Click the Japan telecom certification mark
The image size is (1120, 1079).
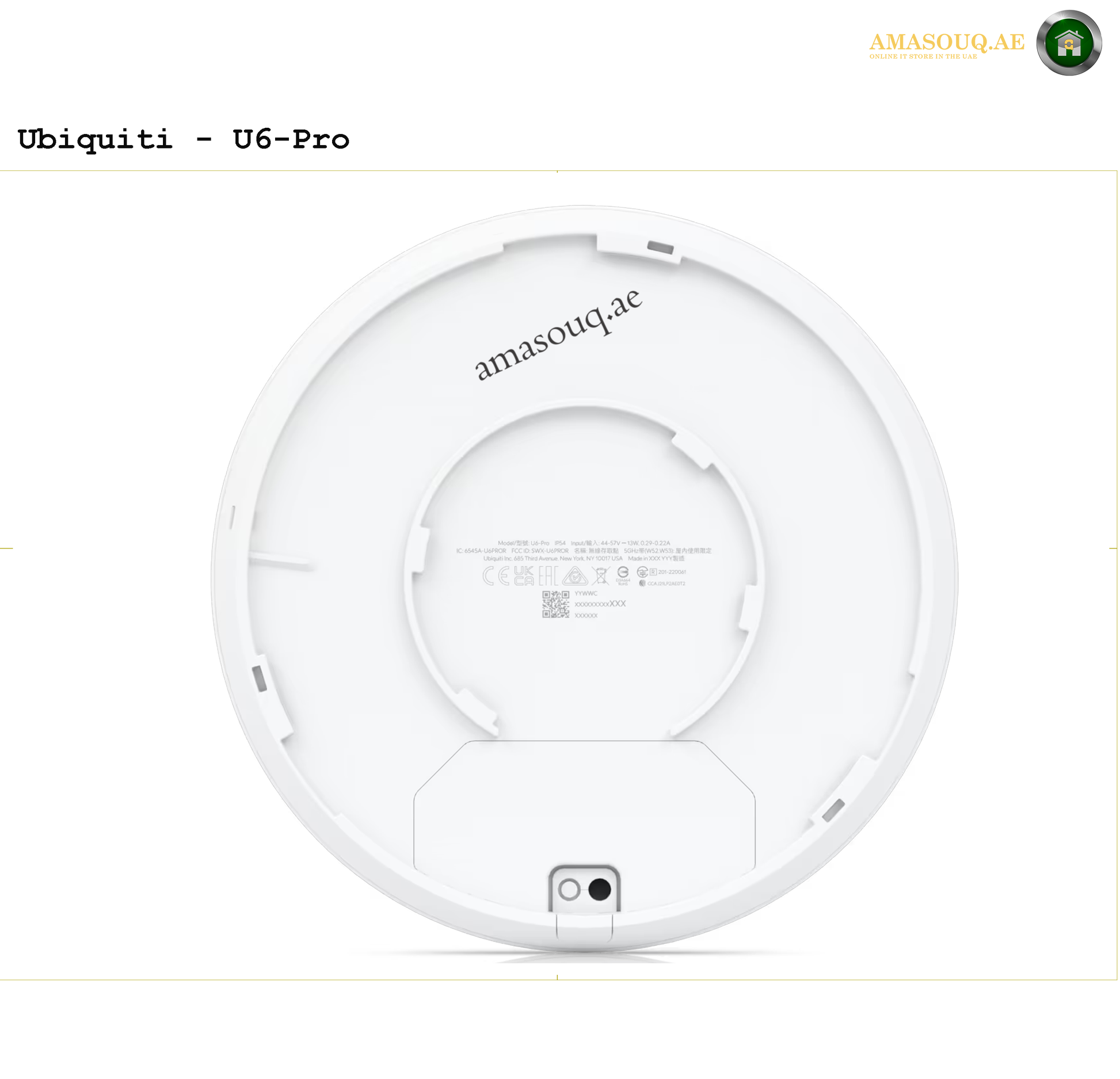pos(642,572)
